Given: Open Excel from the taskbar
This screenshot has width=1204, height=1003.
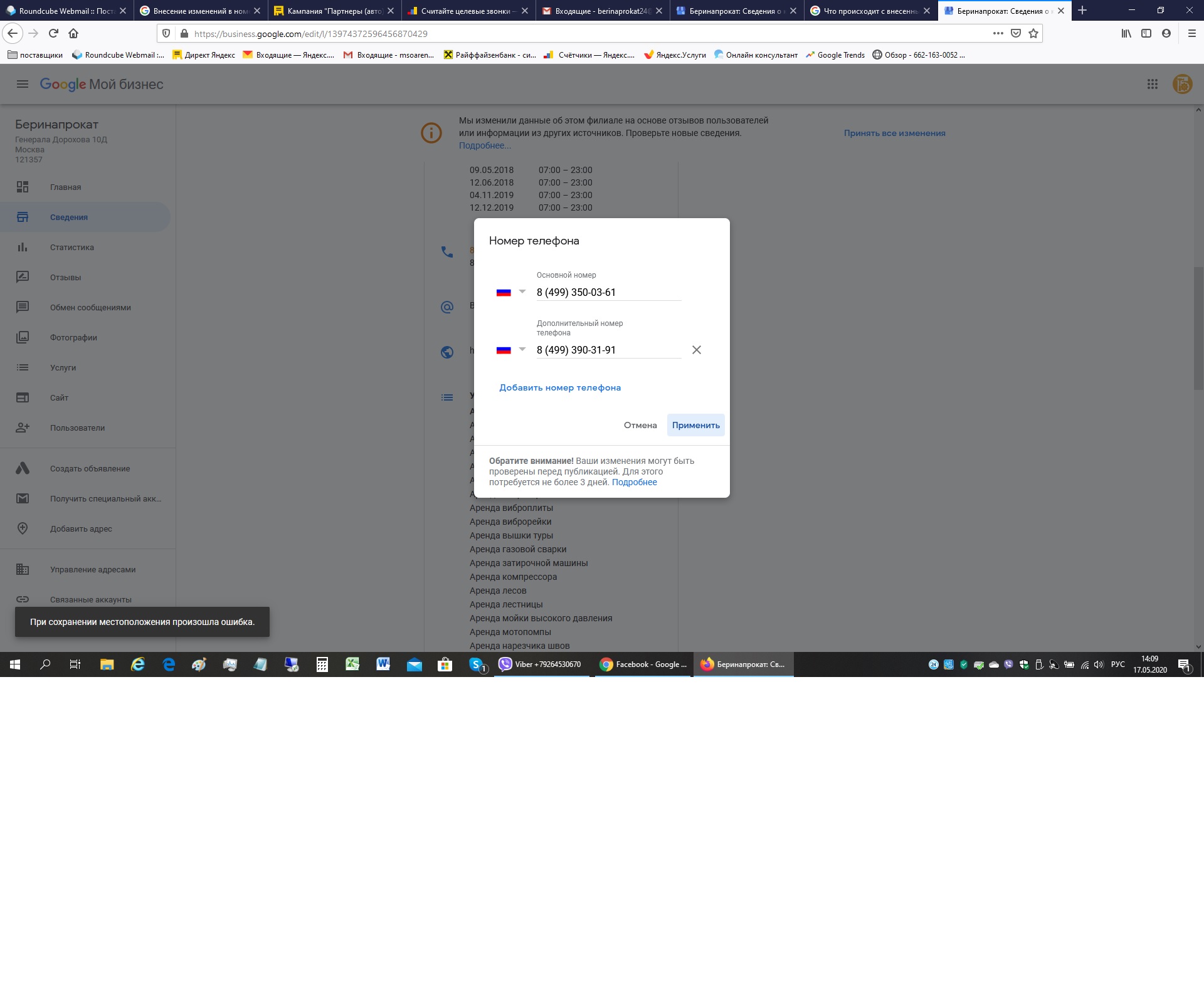Looking at the screenshot, I should (352, 664).
